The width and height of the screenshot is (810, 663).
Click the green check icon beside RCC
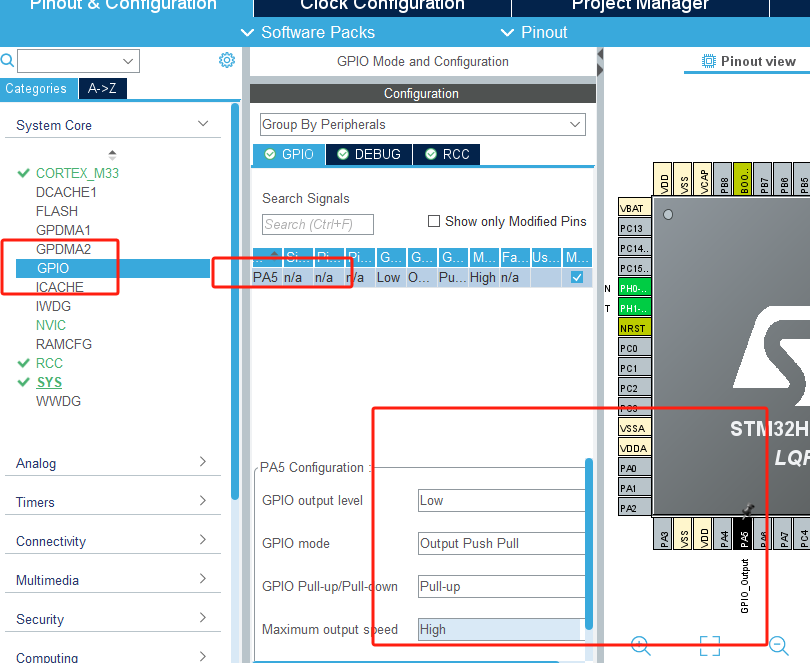[23, 363]
